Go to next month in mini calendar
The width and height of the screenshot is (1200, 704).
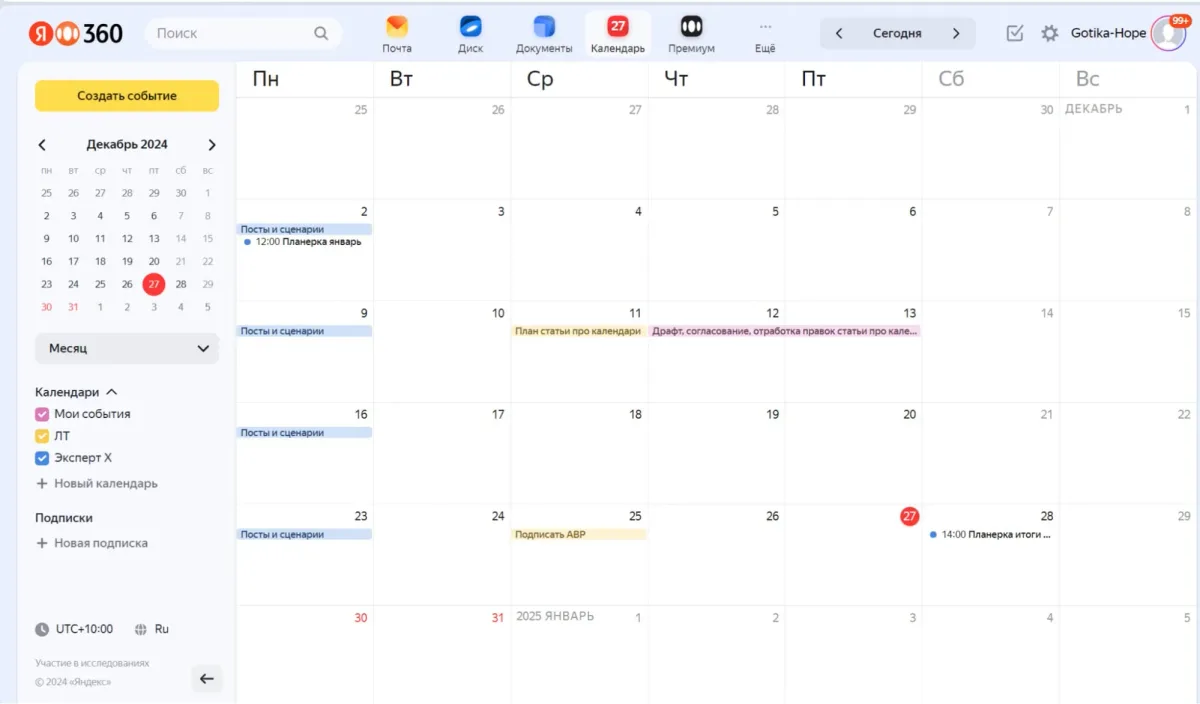212,145
